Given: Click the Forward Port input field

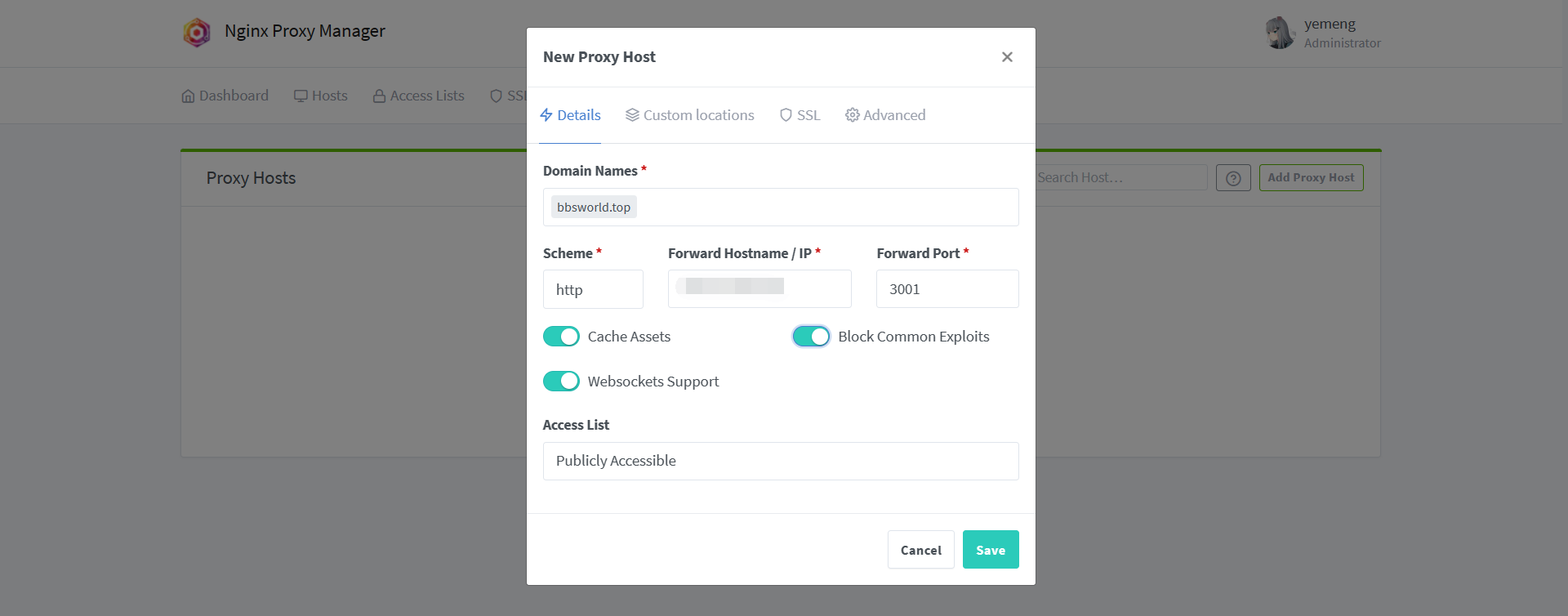Looking at the screenshot, I should (x=947, y=289).
